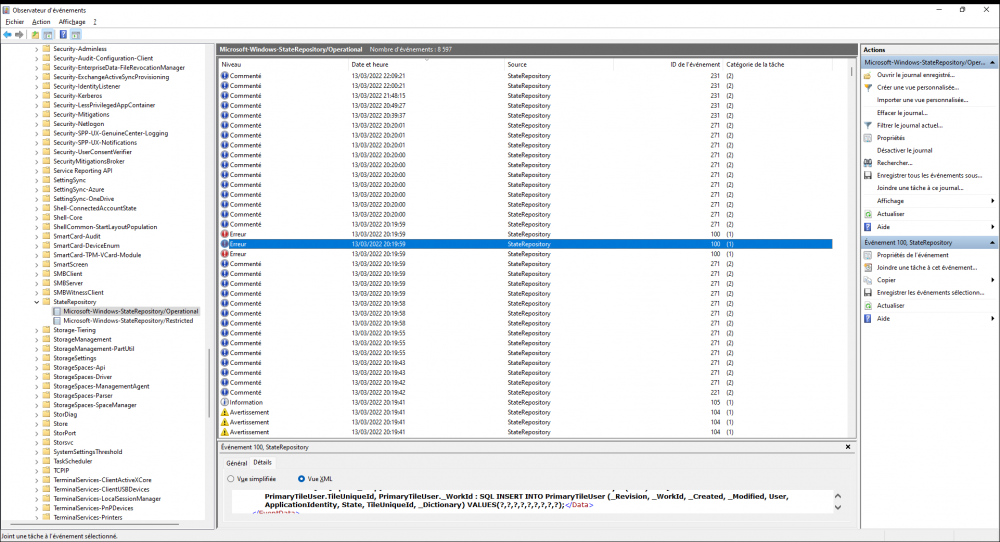This screenshot has height=542, width=1000.
Task: Select the 'Vue simplifiée' radio button
Action: point(232,479)
